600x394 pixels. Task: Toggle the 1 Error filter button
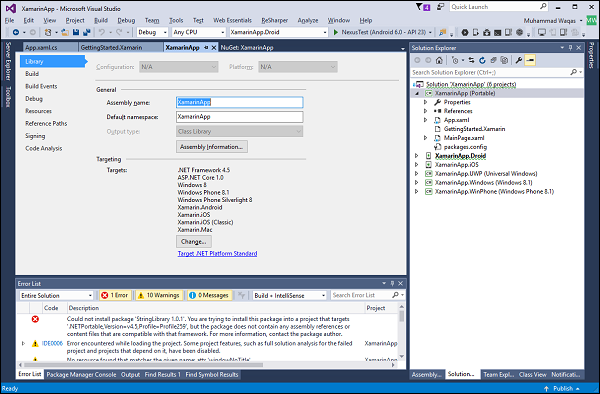click(115, 295)
